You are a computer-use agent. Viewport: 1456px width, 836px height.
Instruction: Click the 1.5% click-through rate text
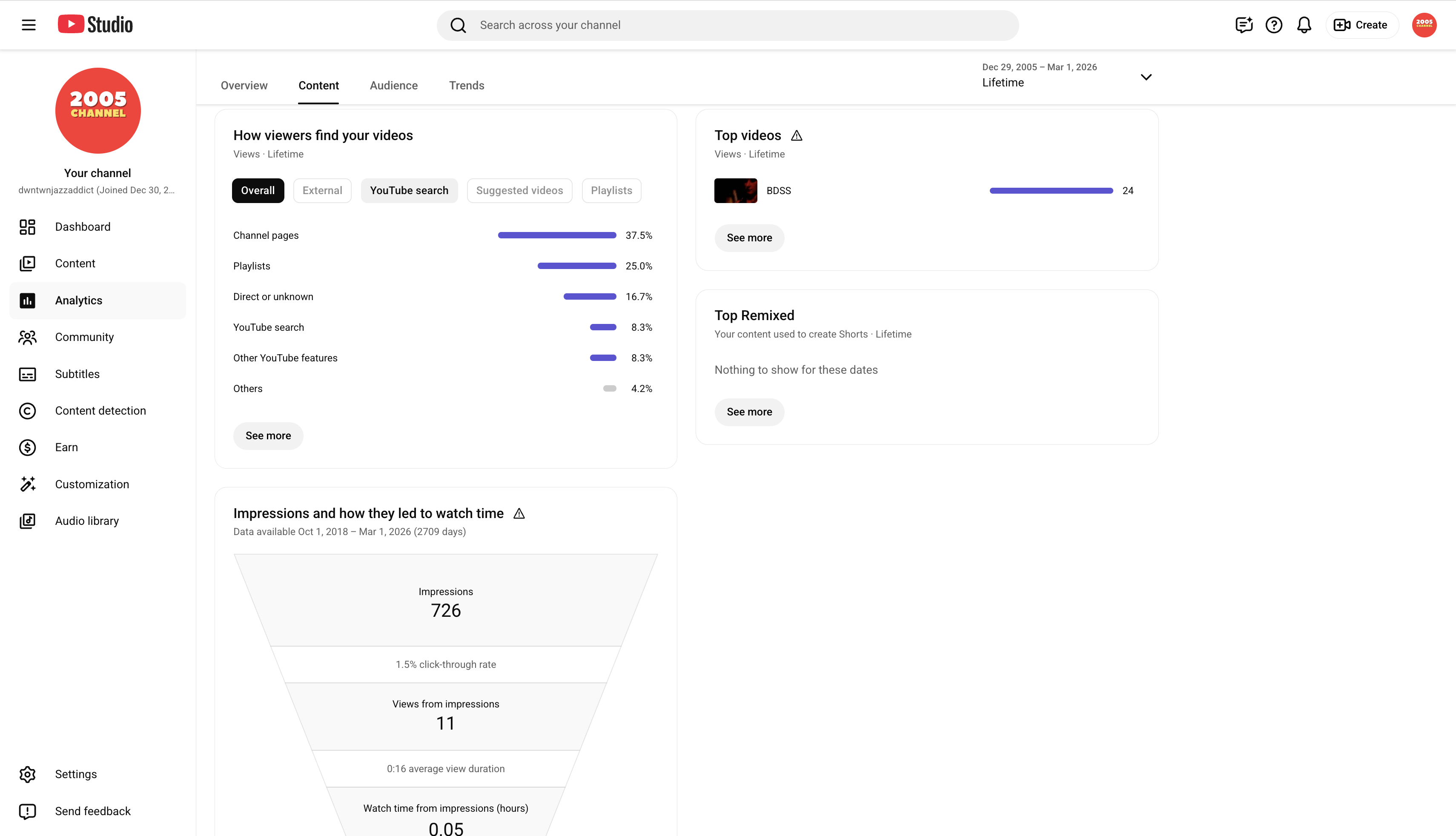tap(445, 664)
